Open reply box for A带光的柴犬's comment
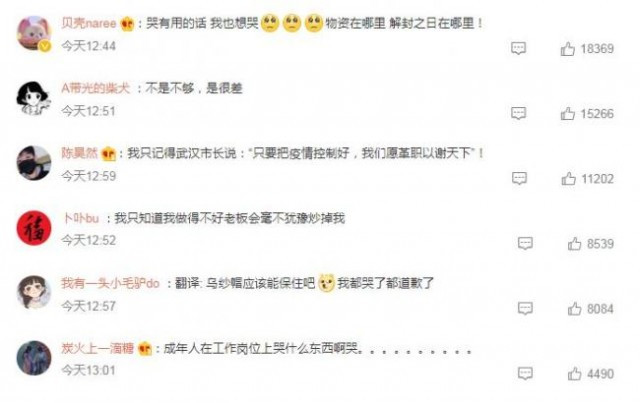 518,113
